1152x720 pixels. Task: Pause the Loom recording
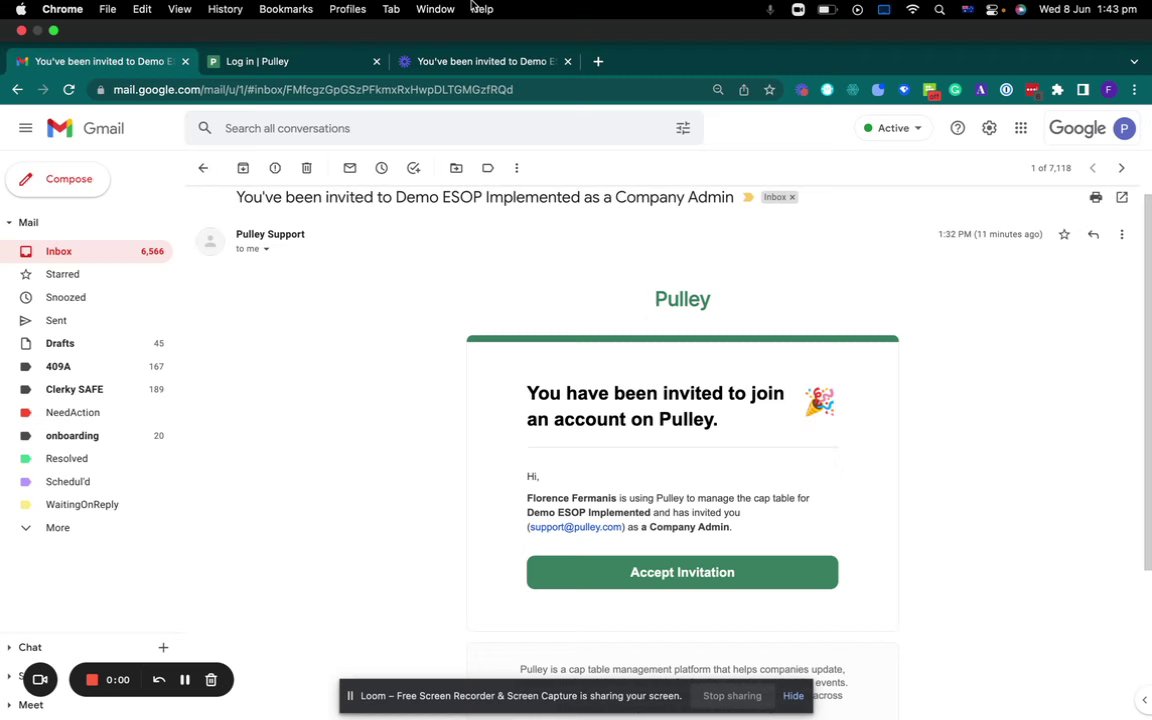(185, 680)
